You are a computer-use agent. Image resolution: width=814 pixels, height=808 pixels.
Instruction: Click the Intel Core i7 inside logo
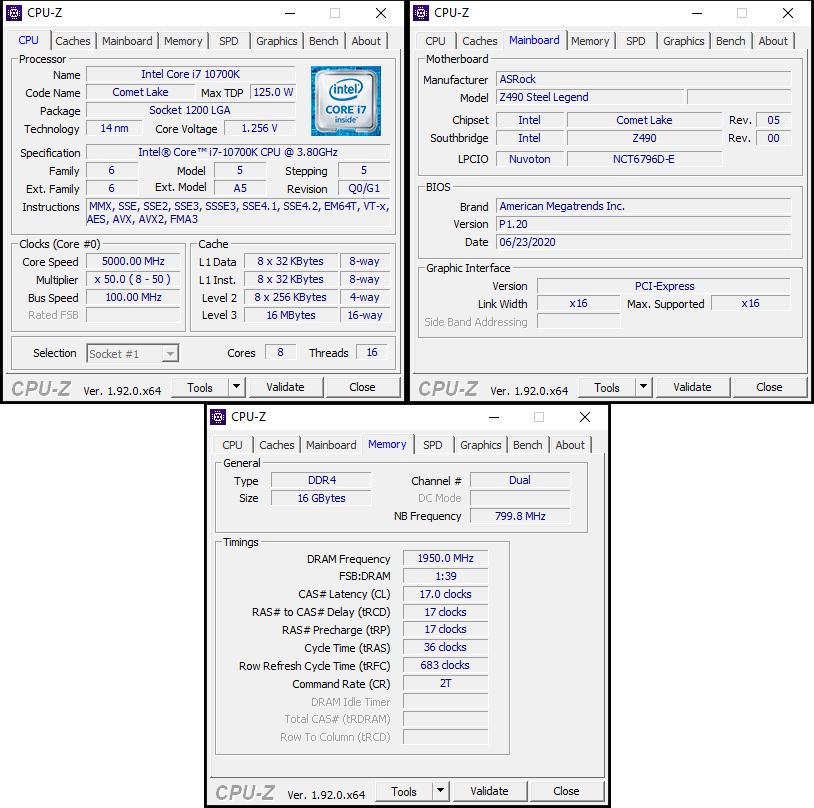(346, 101)
